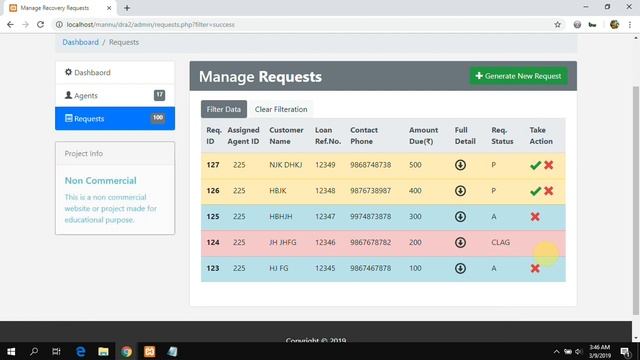Click the Agents count badge 17
The width and height of the screenshot is (640, 360).
pyautogui.click(x=159, y=95)
